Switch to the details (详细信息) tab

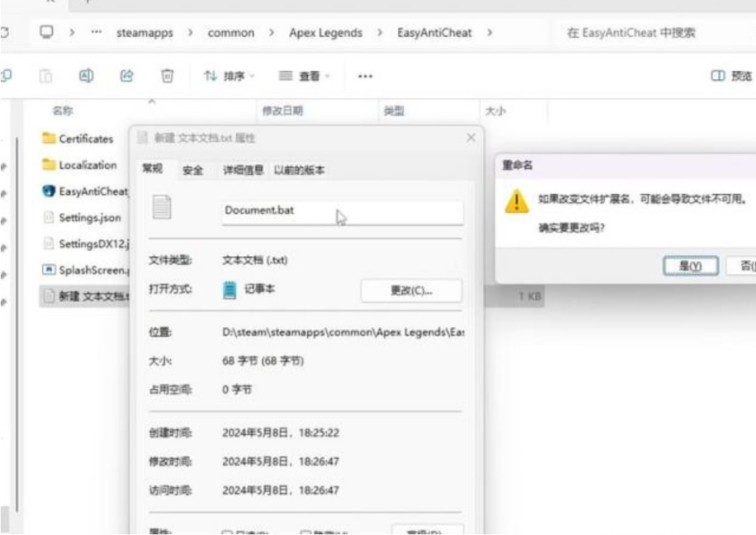pos(242,170)
